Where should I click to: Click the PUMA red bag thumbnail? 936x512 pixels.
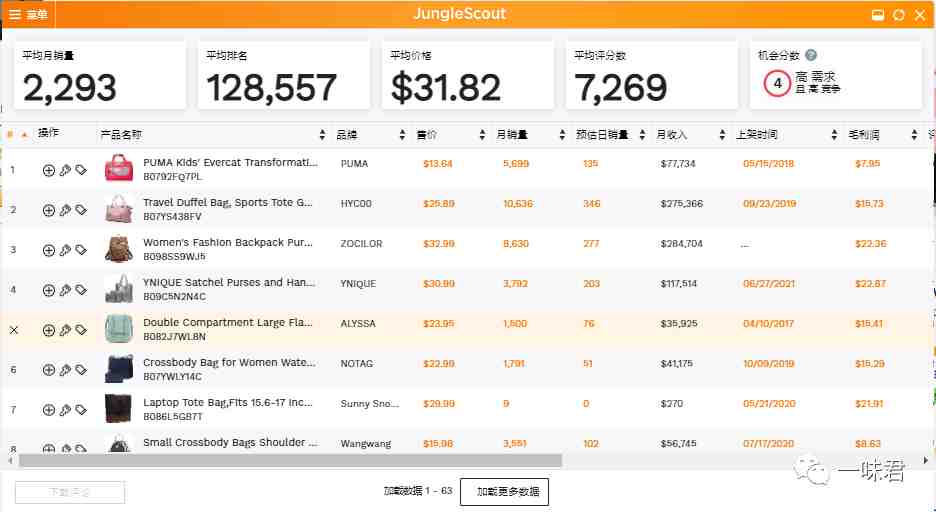click(x=119, y=168)
